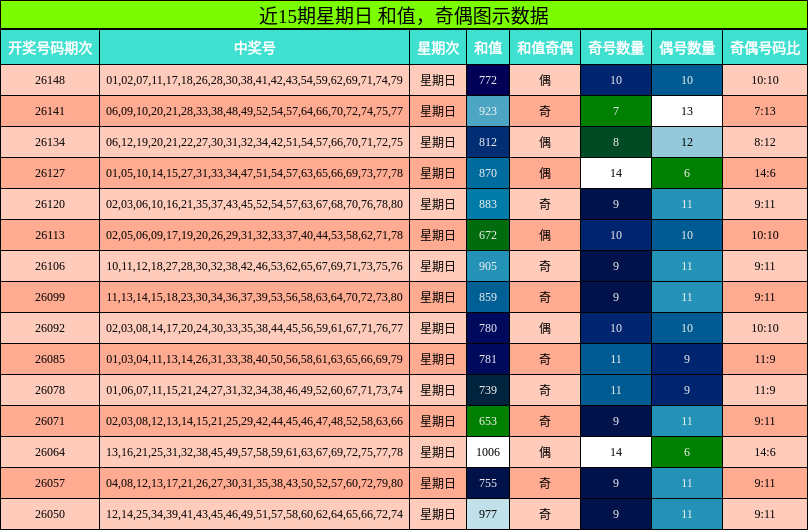The image size is (808, 530).
Task: Select issue number 26071
Action: click(x=50, y=421)
